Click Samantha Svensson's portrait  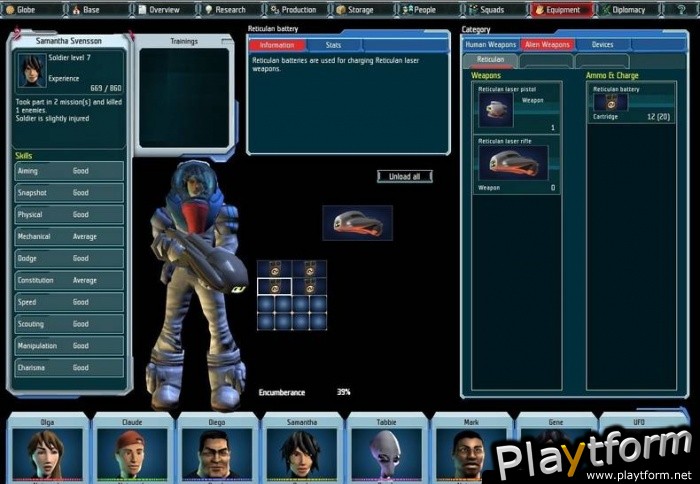(32, 70)
